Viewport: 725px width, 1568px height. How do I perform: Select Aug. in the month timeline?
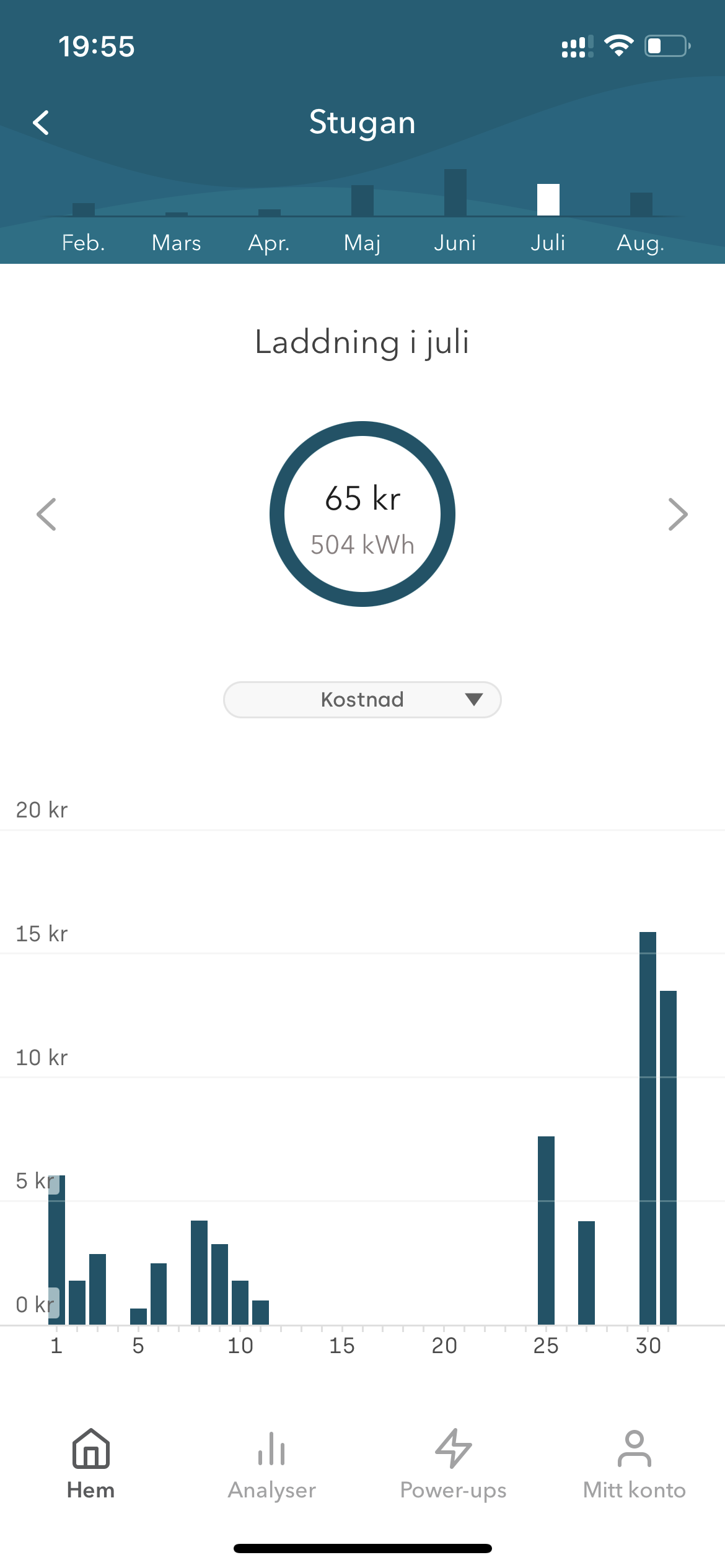click(641, 243)
